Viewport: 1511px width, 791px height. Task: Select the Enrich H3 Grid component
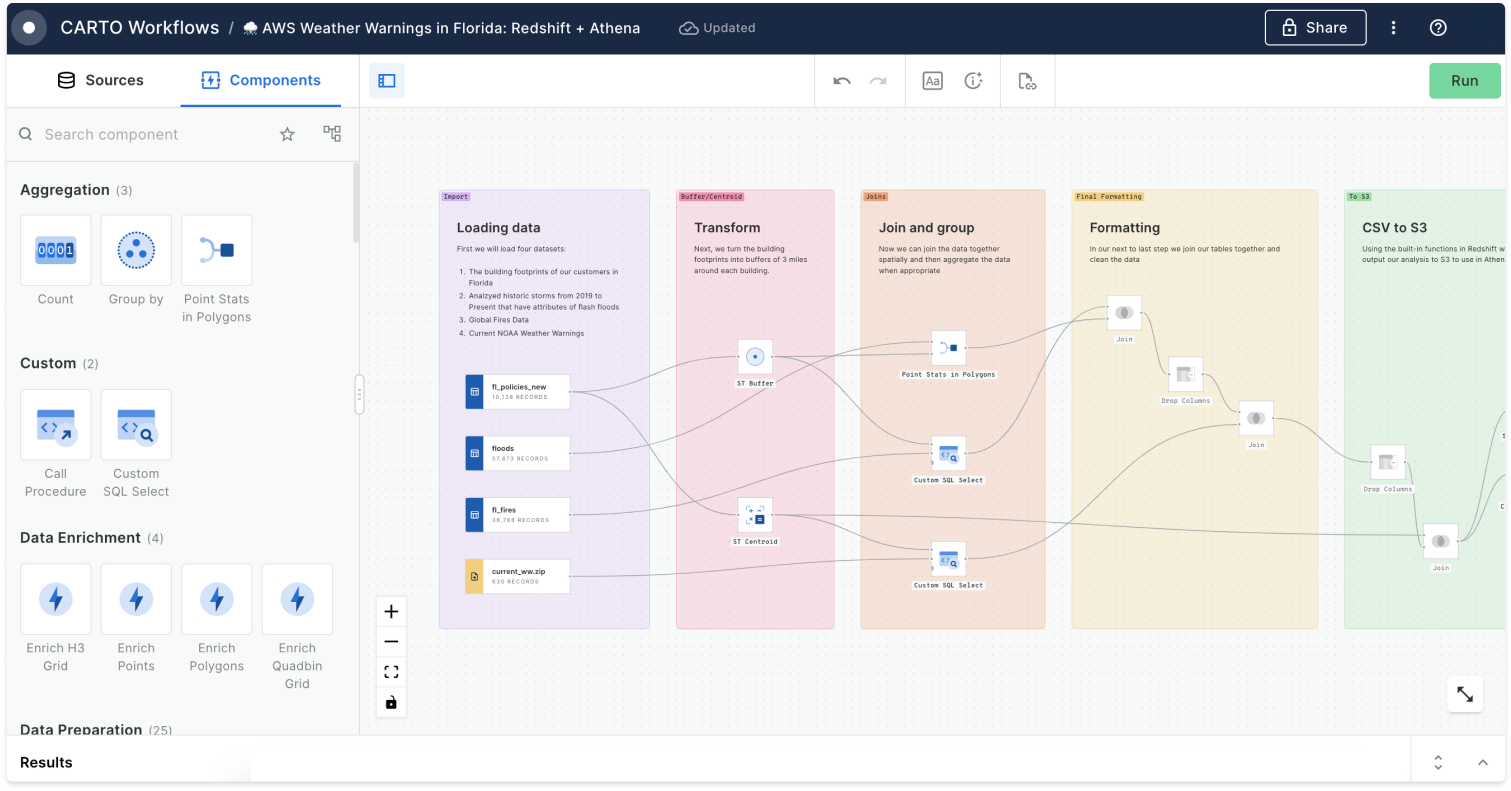coord(56,599)
